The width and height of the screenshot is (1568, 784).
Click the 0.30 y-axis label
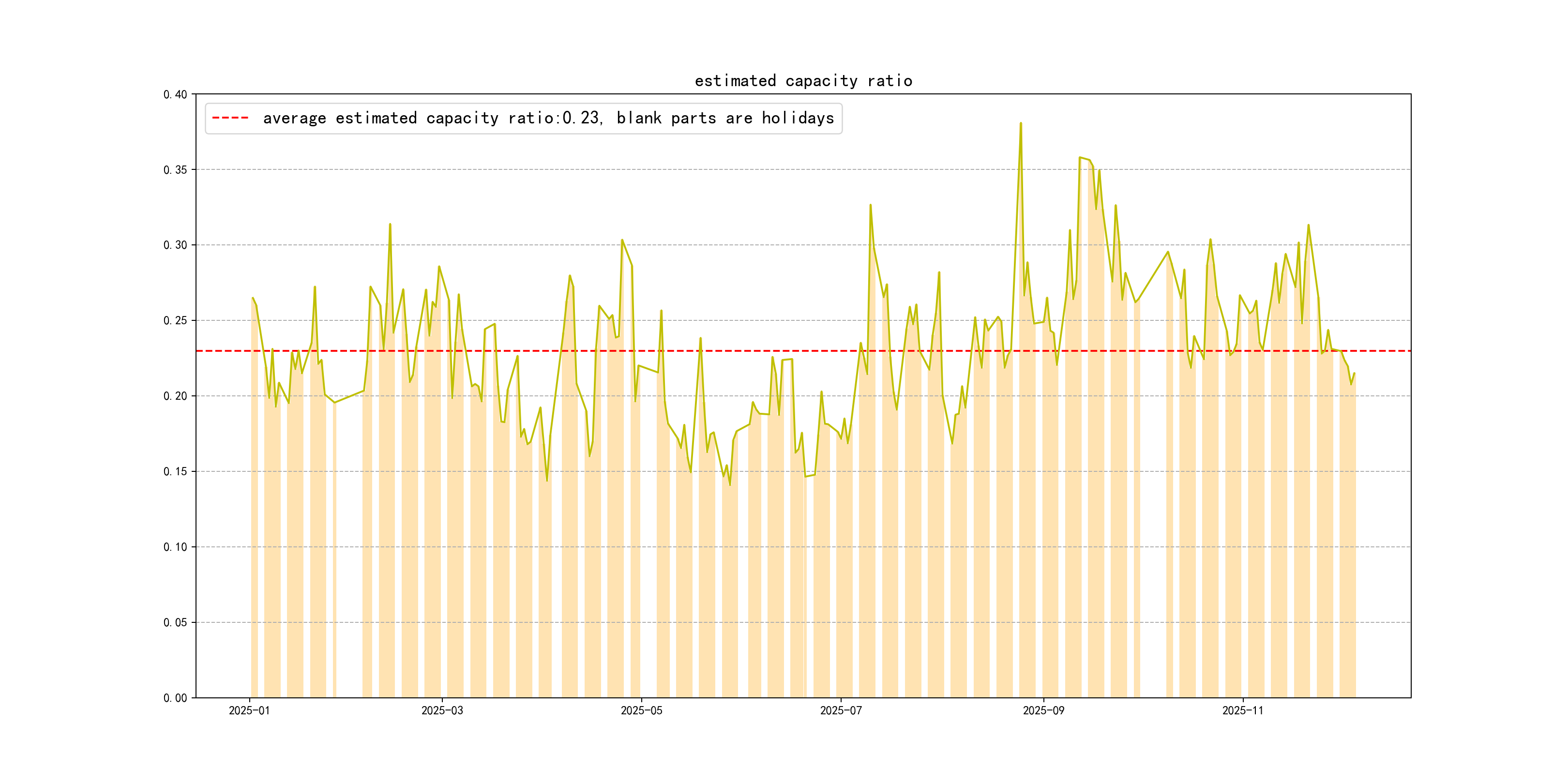coord(175,245)
